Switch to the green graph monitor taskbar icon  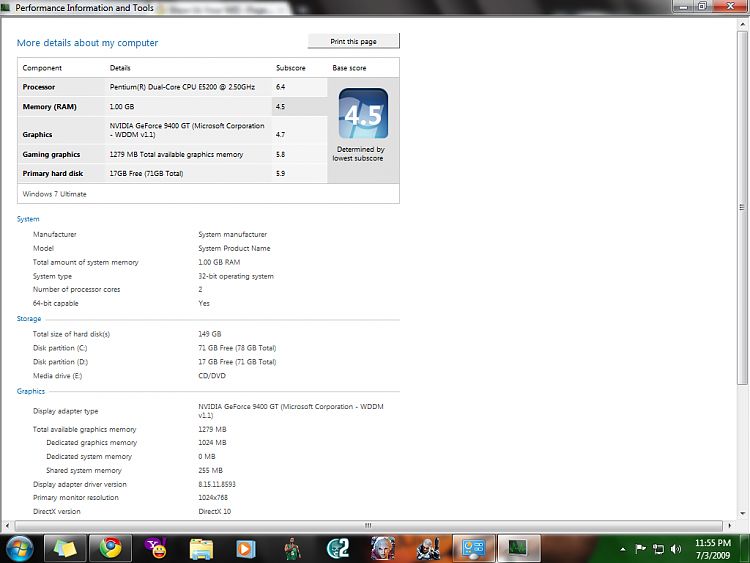click(519, 548)
